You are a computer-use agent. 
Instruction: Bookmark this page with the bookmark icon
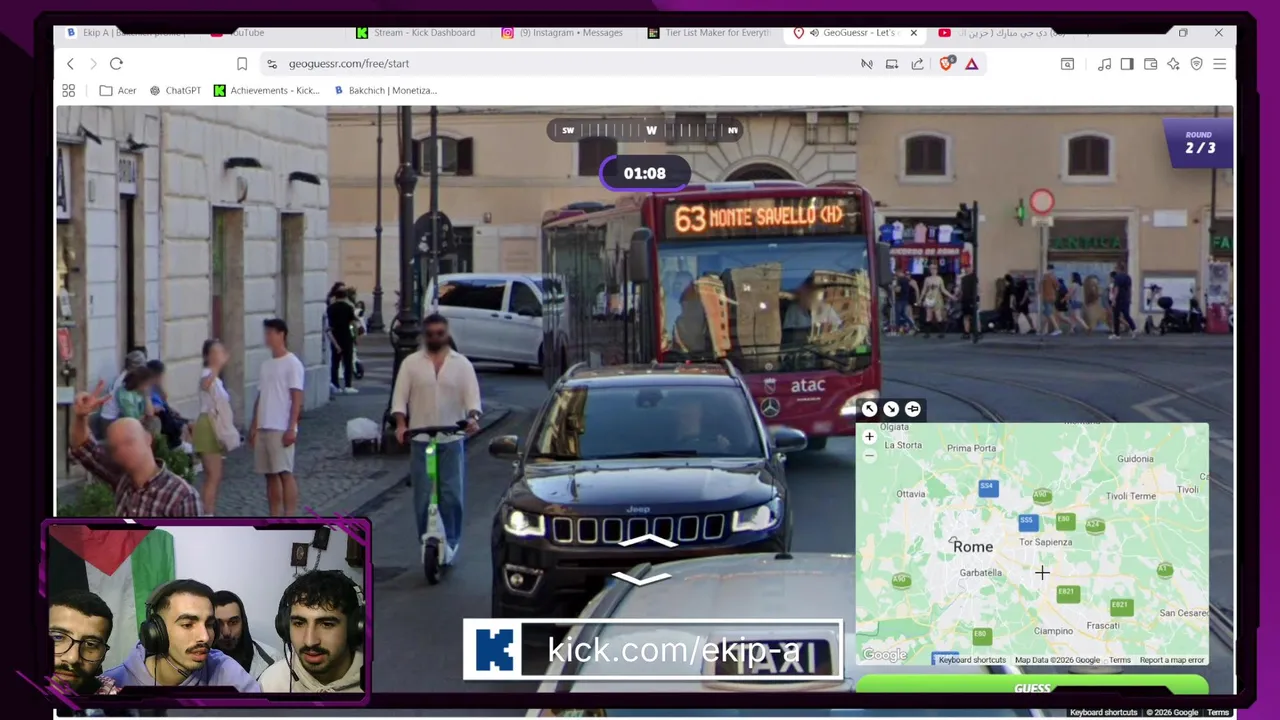pyautogui.click(x=242, y=64)
